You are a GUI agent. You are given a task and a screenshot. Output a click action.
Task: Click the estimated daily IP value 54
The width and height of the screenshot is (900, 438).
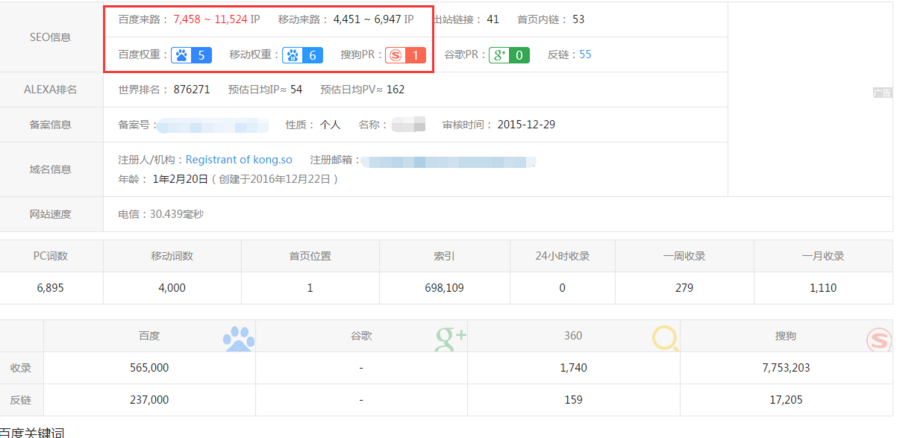pyautogui.click(x=296, y=90)
